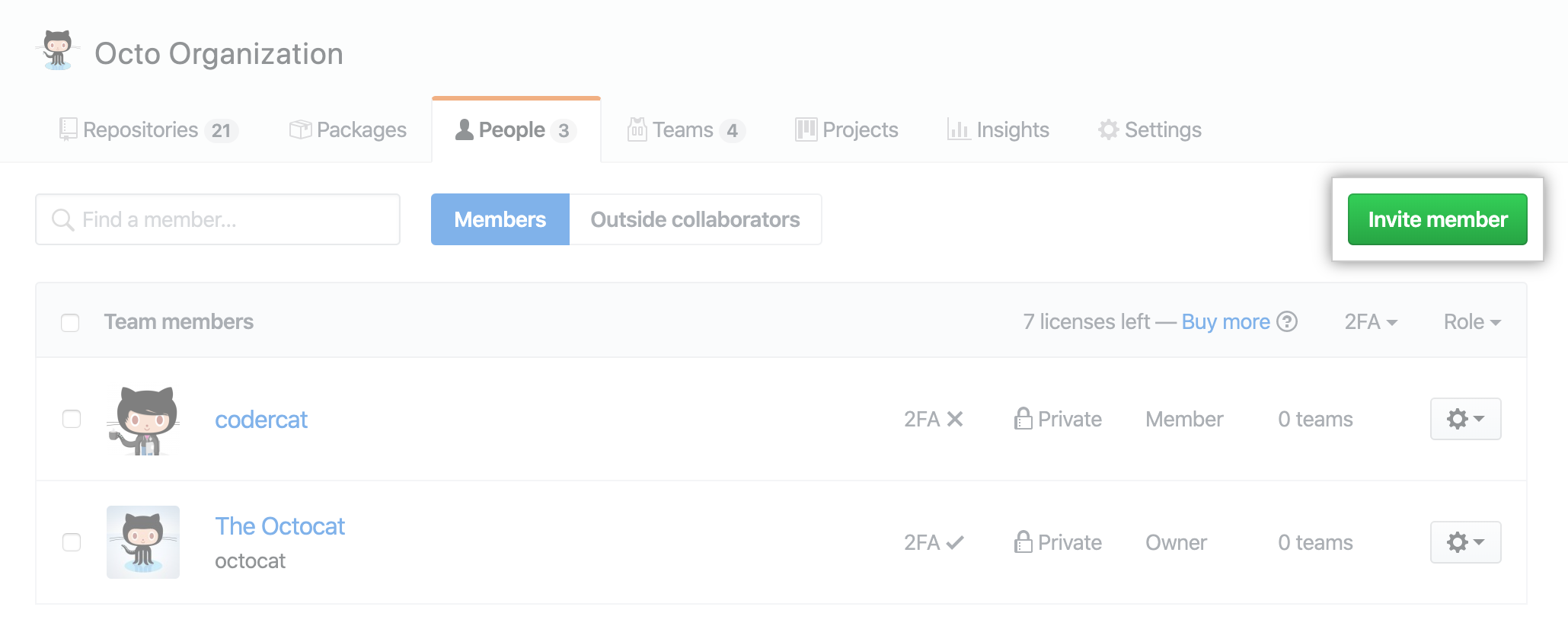This screenshot has height=642, width=1568.
Task: Click the 2FA enabled checkmark for octocat
Action: 955,542
